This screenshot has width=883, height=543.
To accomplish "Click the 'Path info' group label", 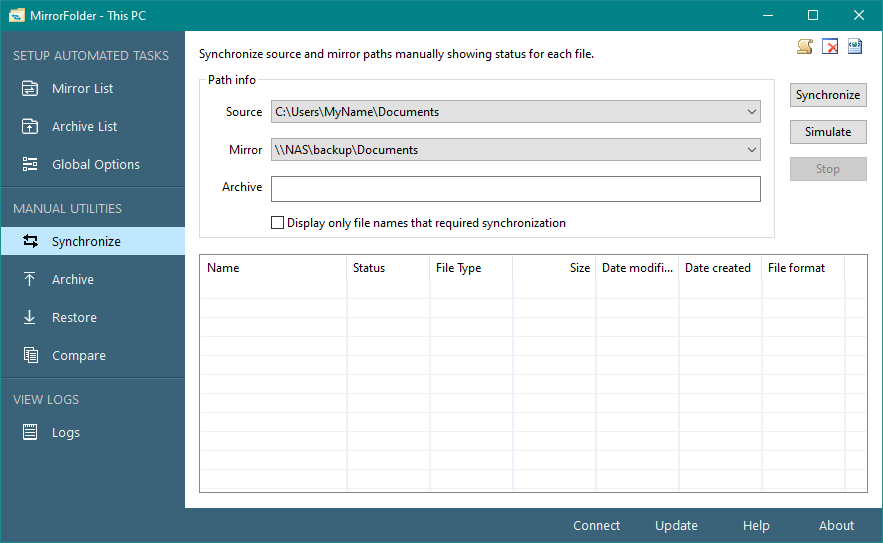I will [x=231, y=80].
